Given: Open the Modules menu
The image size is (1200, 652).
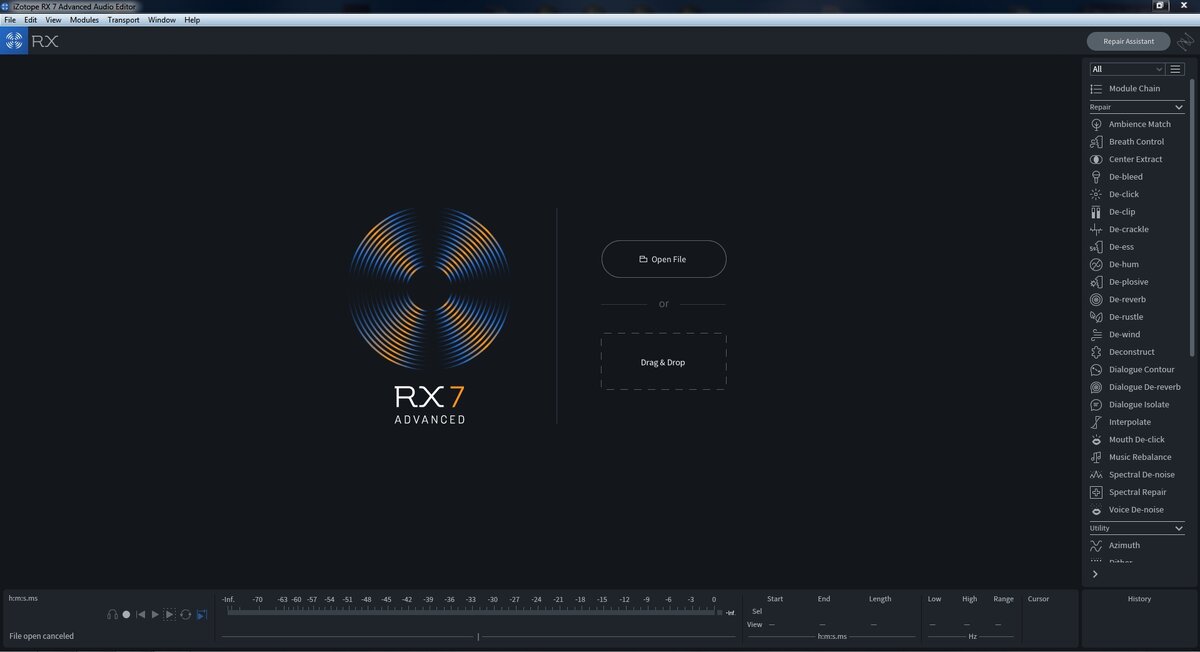Looking at the screenshot, I should [84, 20].
